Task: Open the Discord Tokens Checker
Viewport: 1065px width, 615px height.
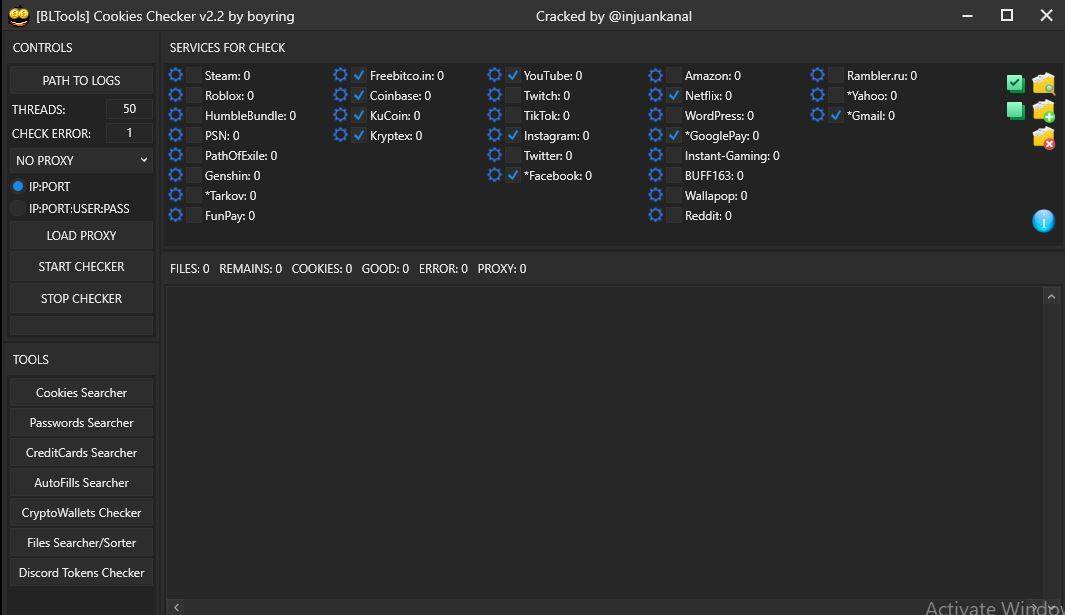Action: 81,572
